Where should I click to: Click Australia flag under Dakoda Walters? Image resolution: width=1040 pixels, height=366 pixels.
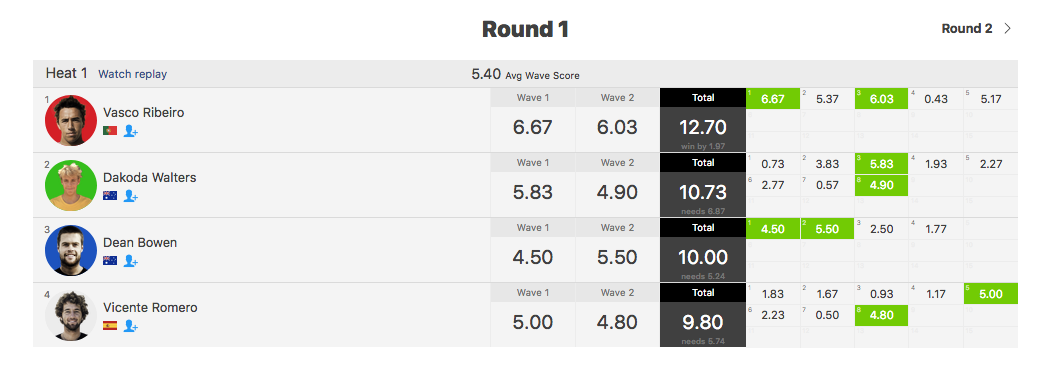point(110,196)
